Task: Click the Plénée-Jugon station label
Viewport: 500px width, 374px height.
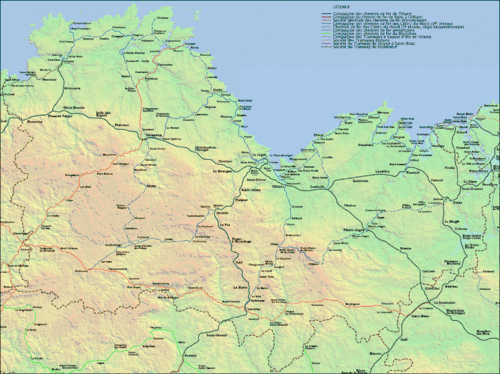Action: coord(354,230)
